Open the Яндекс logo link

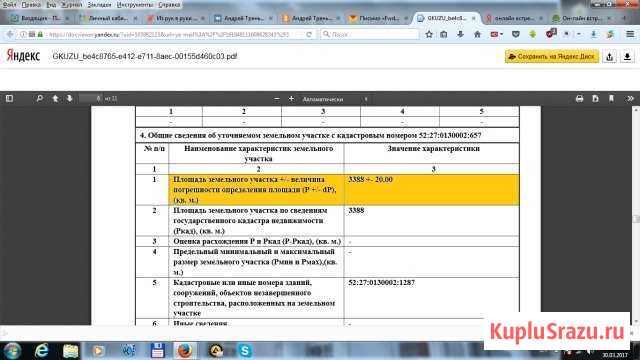click(x=23, y=56)
